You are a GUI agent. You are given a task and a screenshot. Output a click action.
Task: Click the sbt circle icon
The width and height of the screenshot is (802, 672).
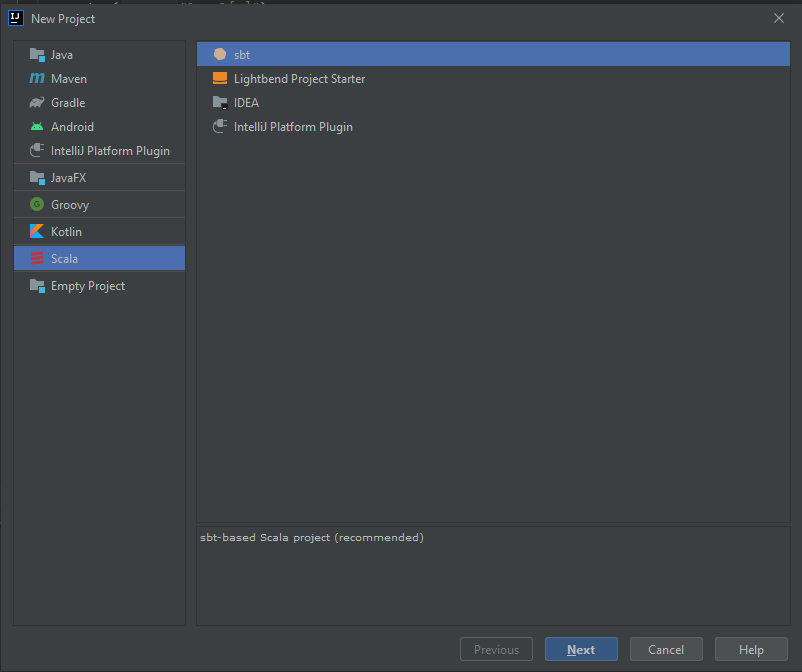pos(220,55)
